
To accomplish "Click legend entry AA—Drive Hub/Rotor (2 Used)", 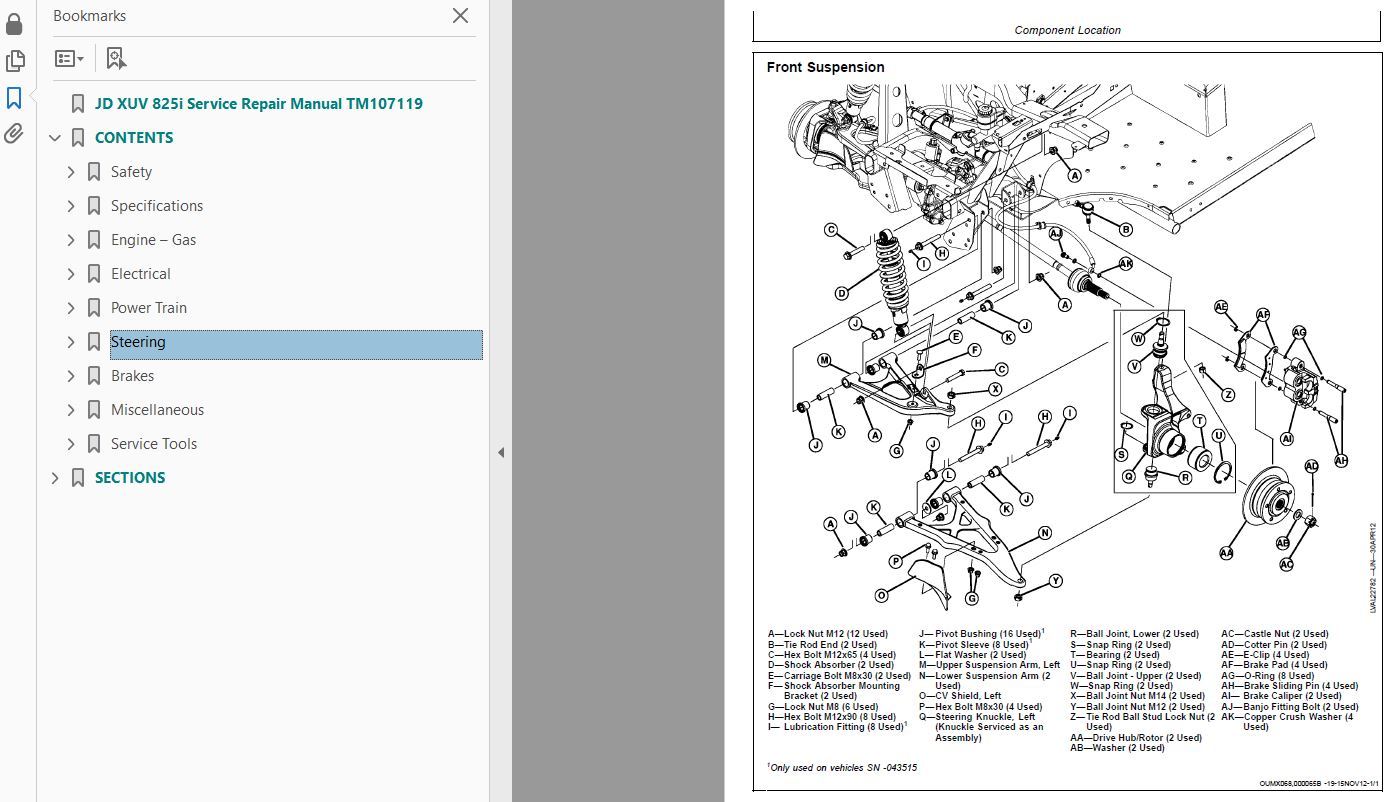I will point(1135,738).
